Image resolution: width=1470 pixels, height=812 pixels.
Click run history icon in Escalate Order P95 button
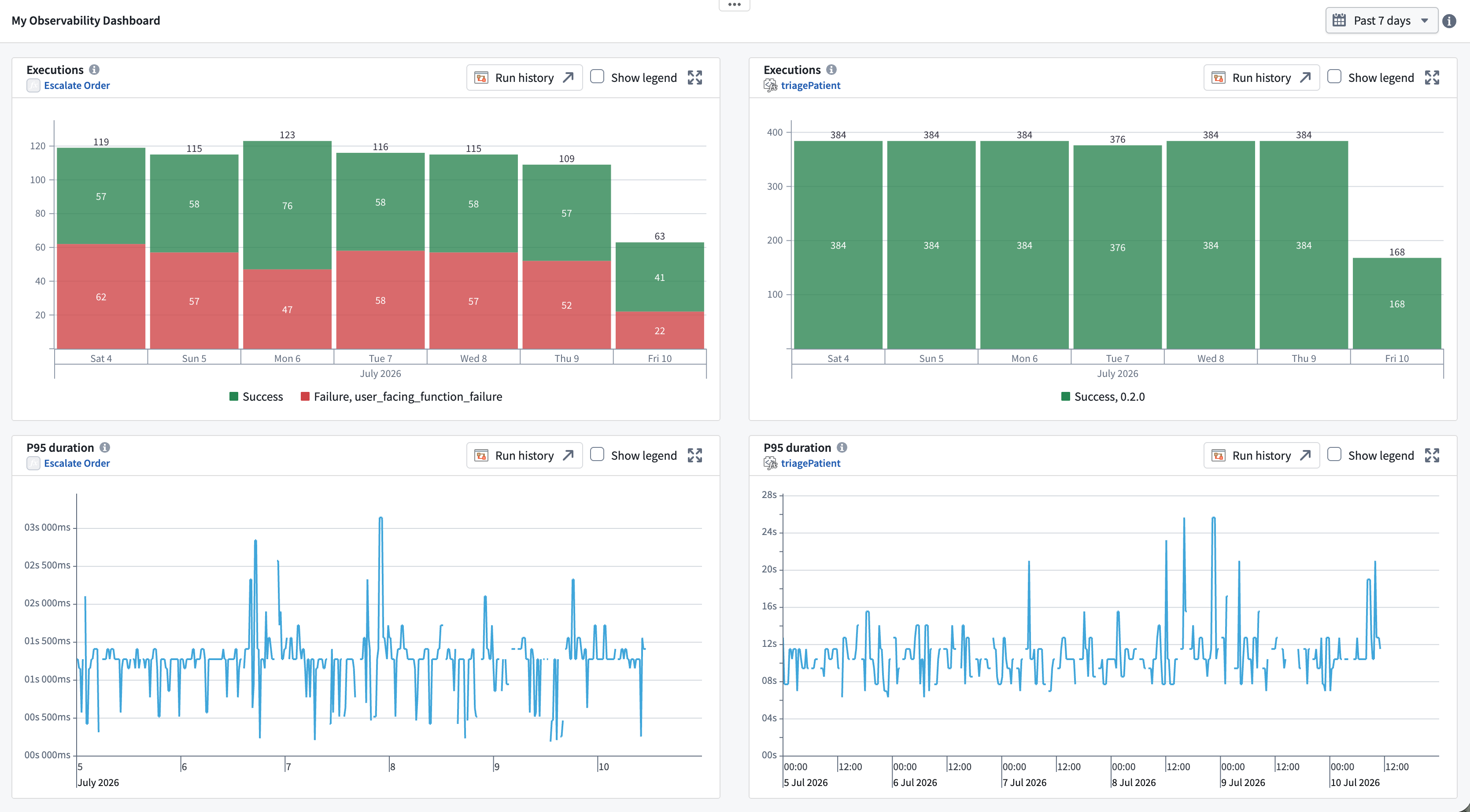coord(481,455)
